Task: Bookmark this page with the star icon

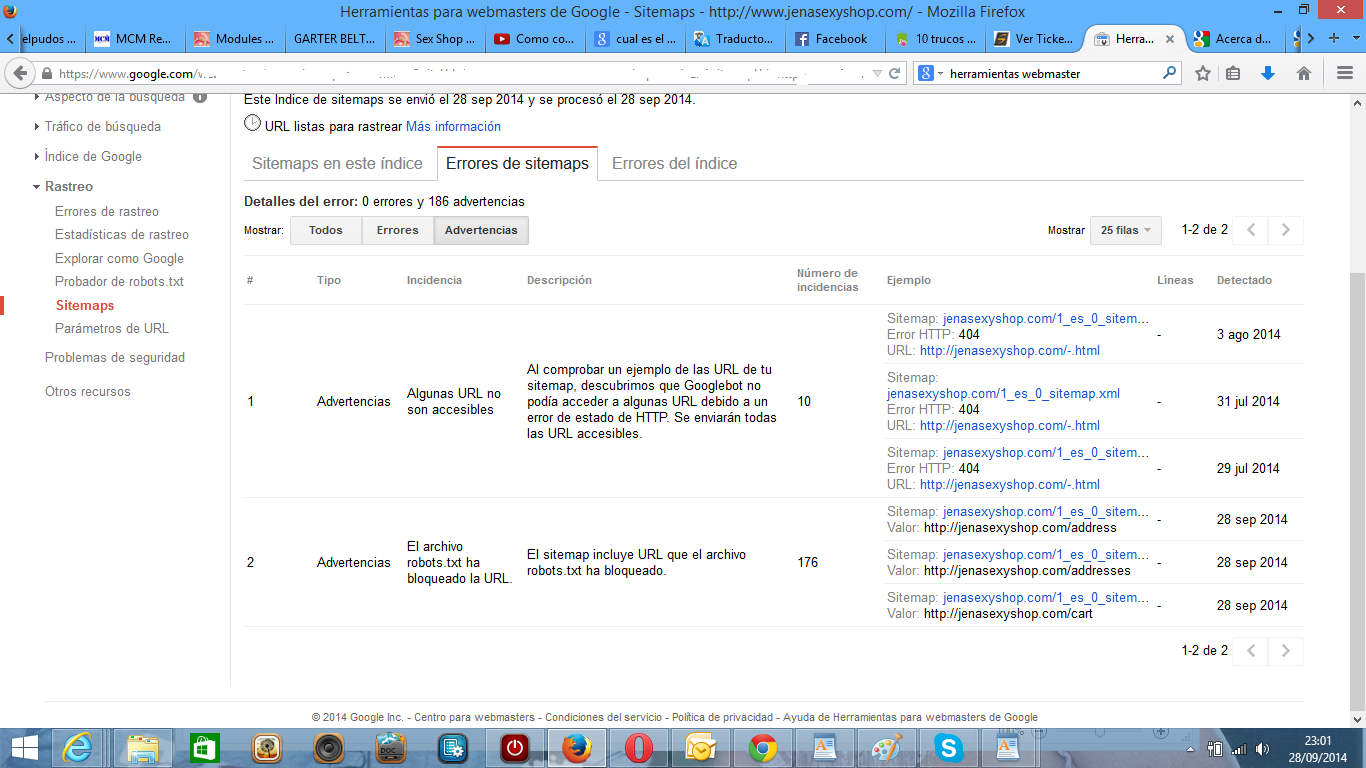Action: coord(1203,73)
